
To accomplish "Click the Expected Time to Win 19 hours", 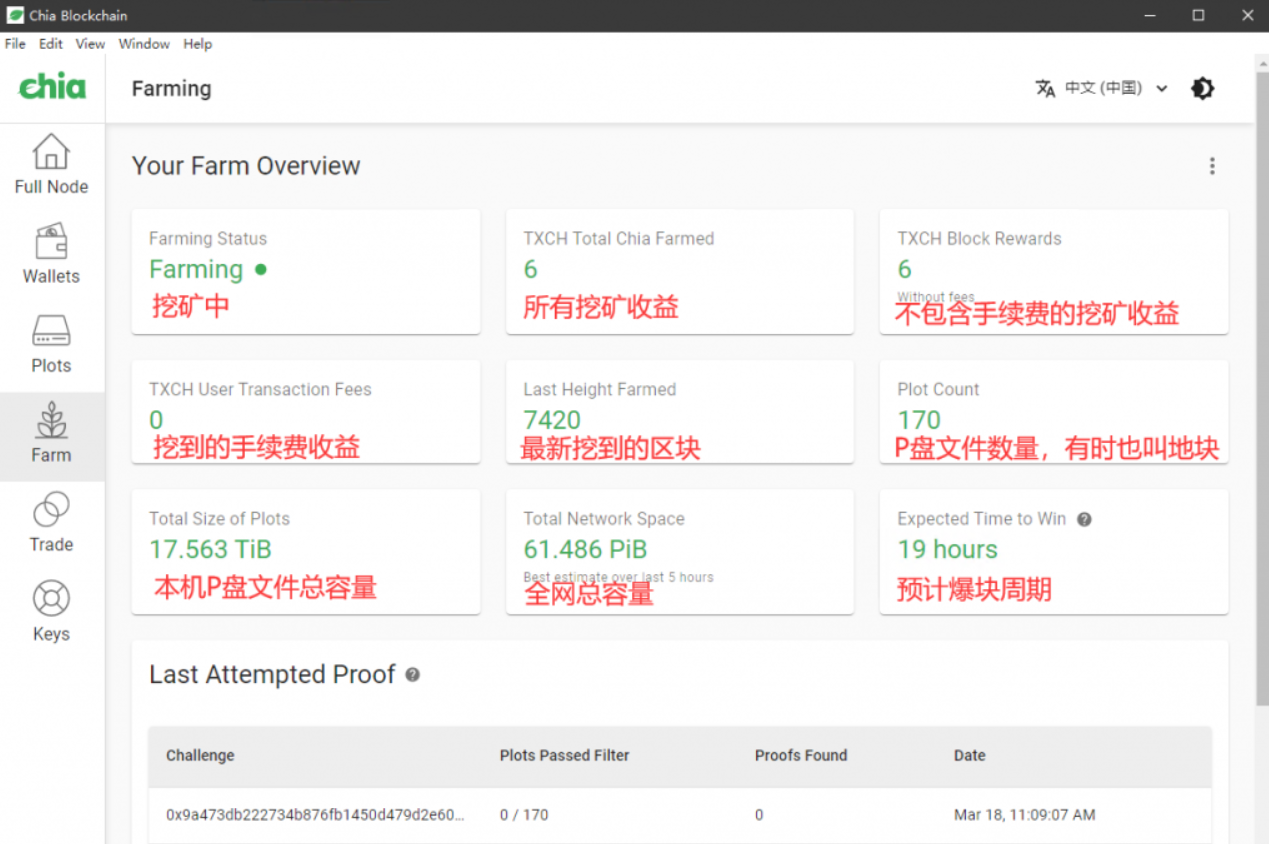I will 947,549.
